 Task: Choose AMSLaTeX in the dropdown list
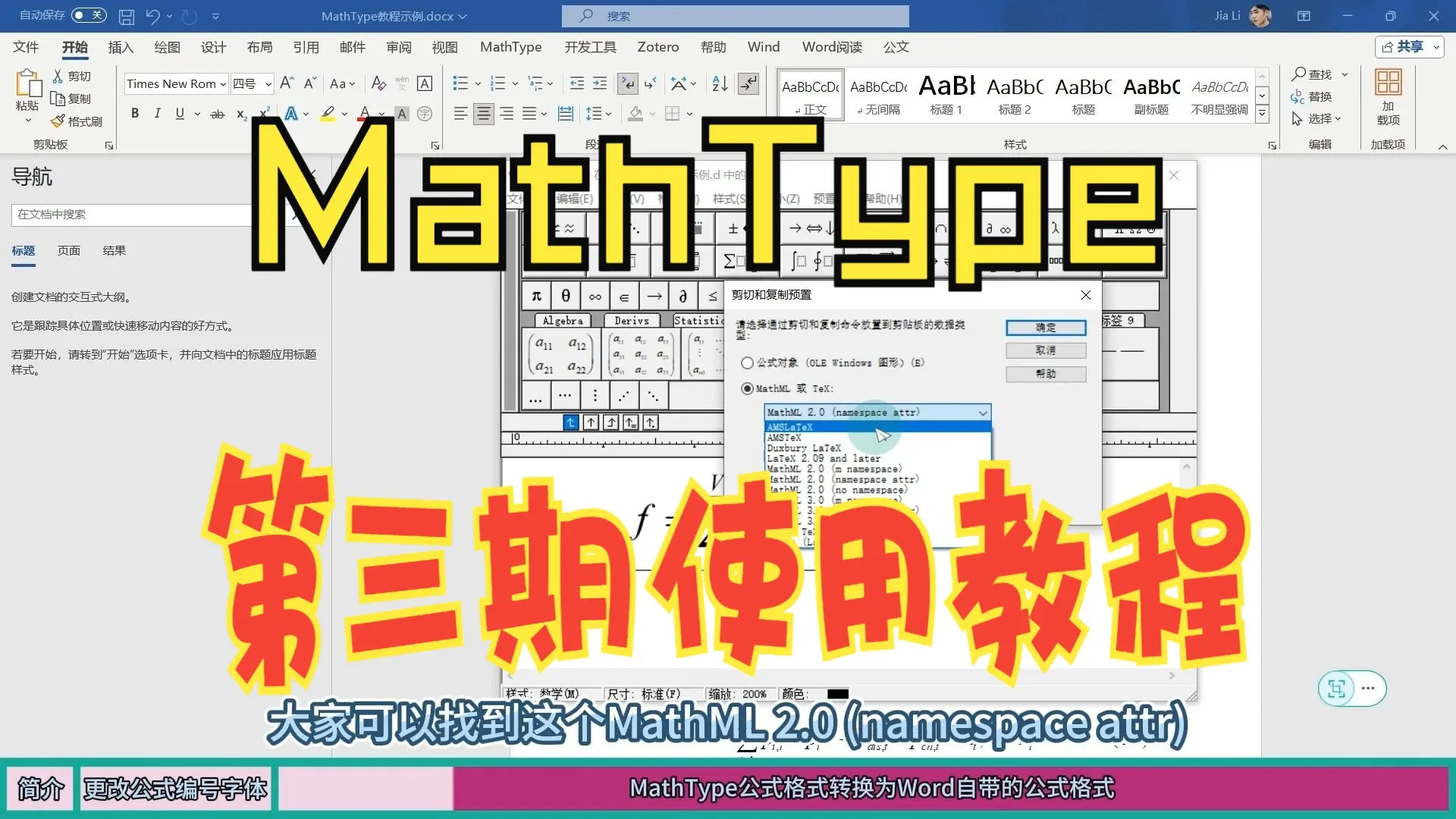pyautogui.click(x=877, y=428)
